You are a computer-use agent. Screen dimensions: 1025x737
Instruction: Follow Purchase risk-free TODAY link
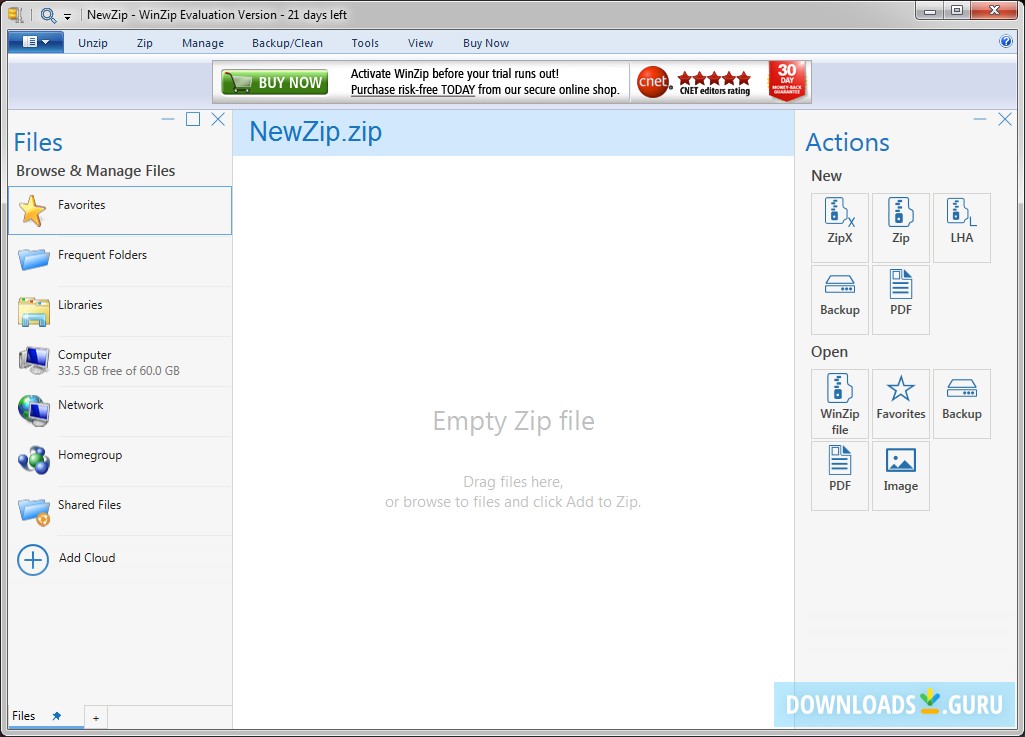(x=412, y=90)
